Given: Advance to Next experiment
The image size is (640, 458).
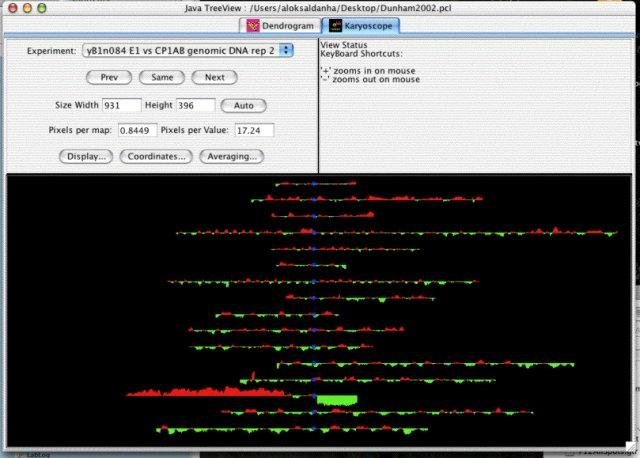Looking at the screenshot, I should click(x=214, y=78).
